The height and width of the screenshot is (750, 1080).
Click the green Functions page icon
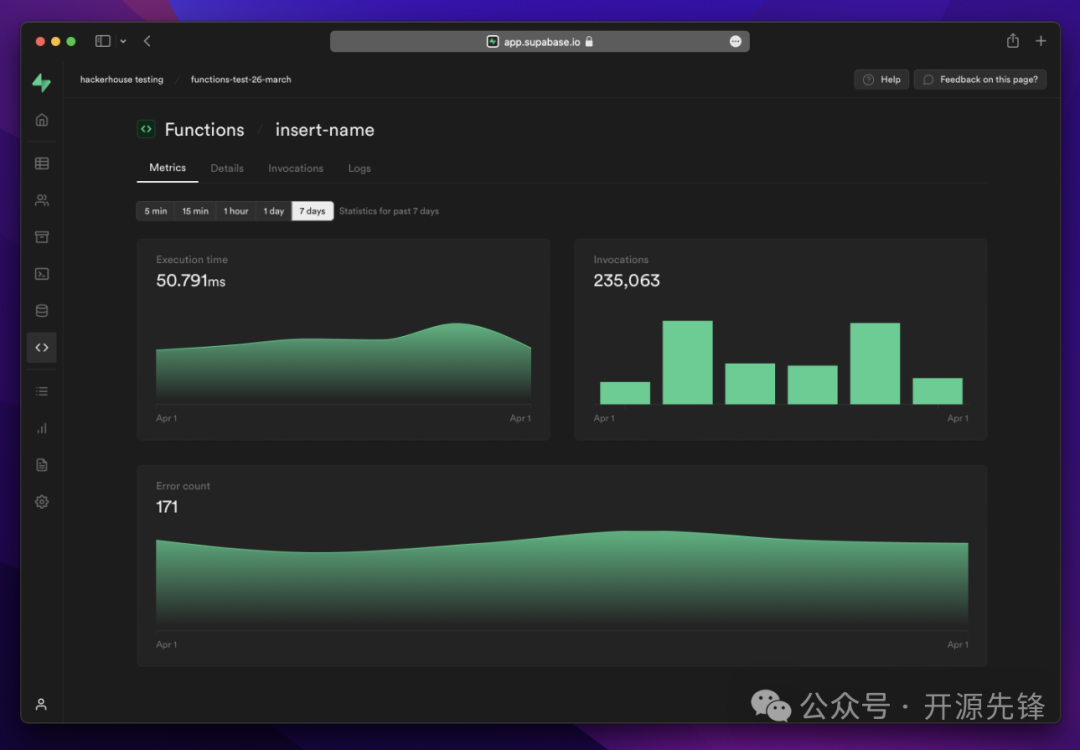[146, 129]
